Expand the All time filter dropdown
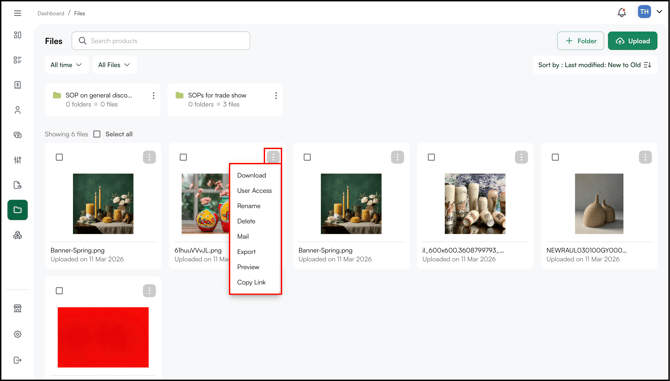The width and height of the screenshot is (670, 381). pyautogui.click(x=66, y=65)
